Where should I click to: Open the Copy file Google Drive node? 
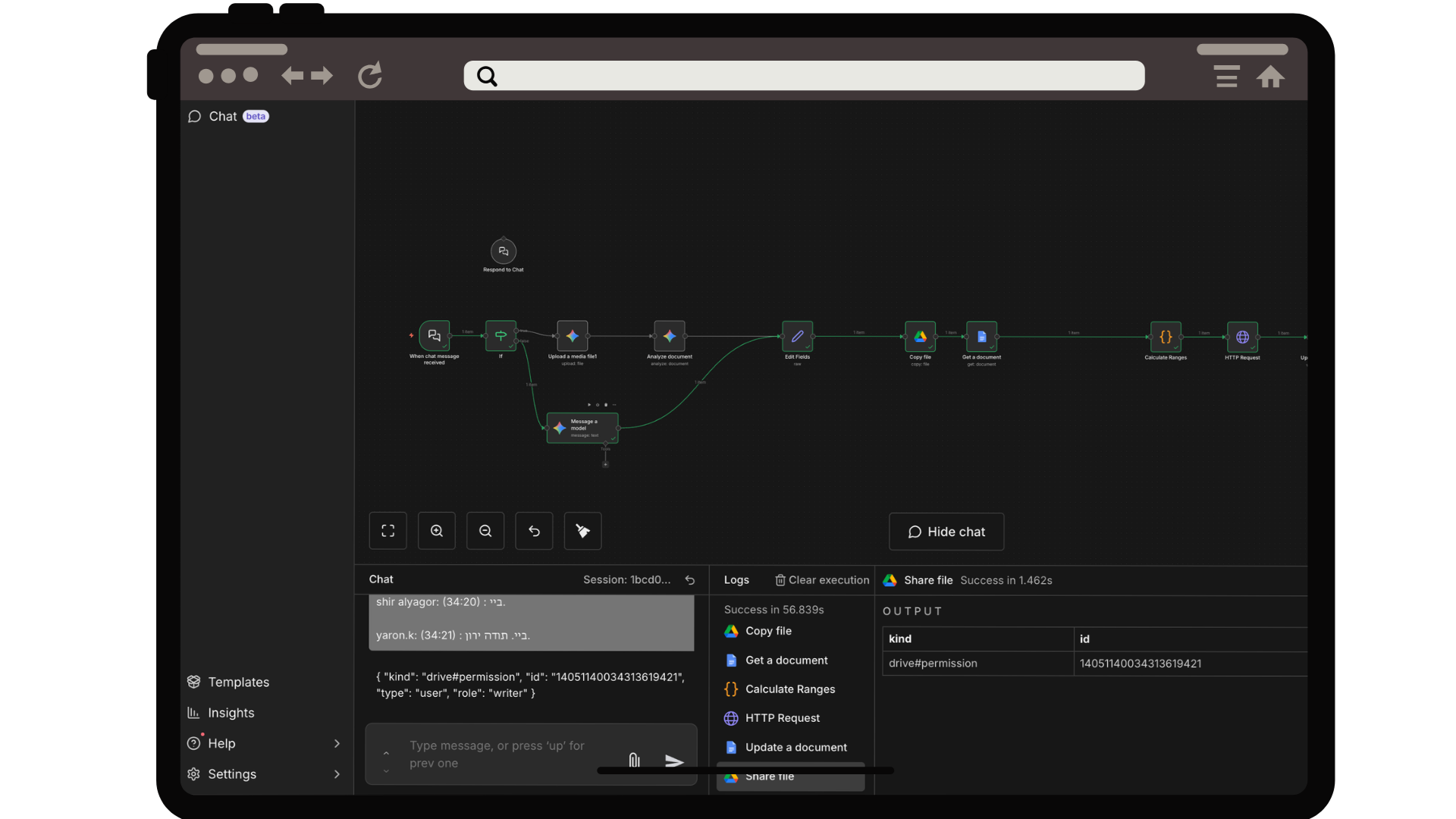pos(920,336)
